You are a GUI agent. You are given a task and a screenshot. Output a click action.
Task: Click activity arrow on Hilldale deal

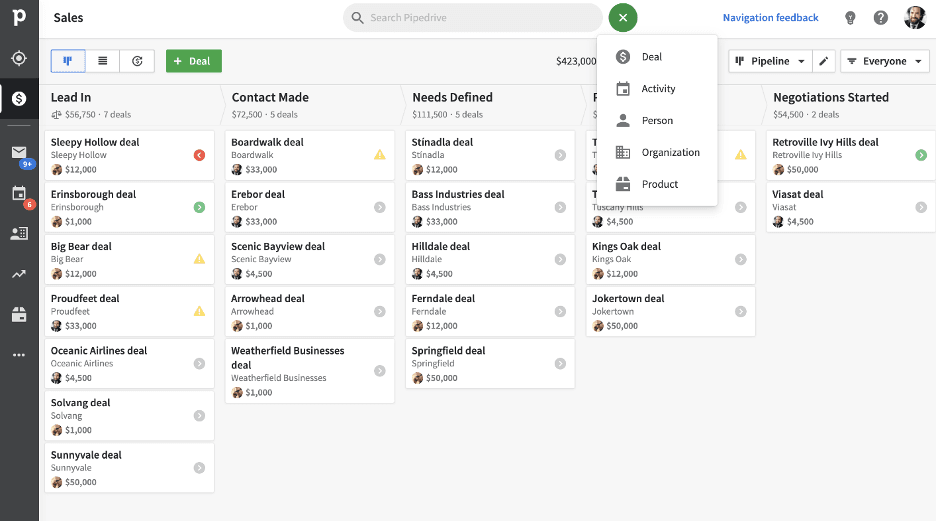560,259
